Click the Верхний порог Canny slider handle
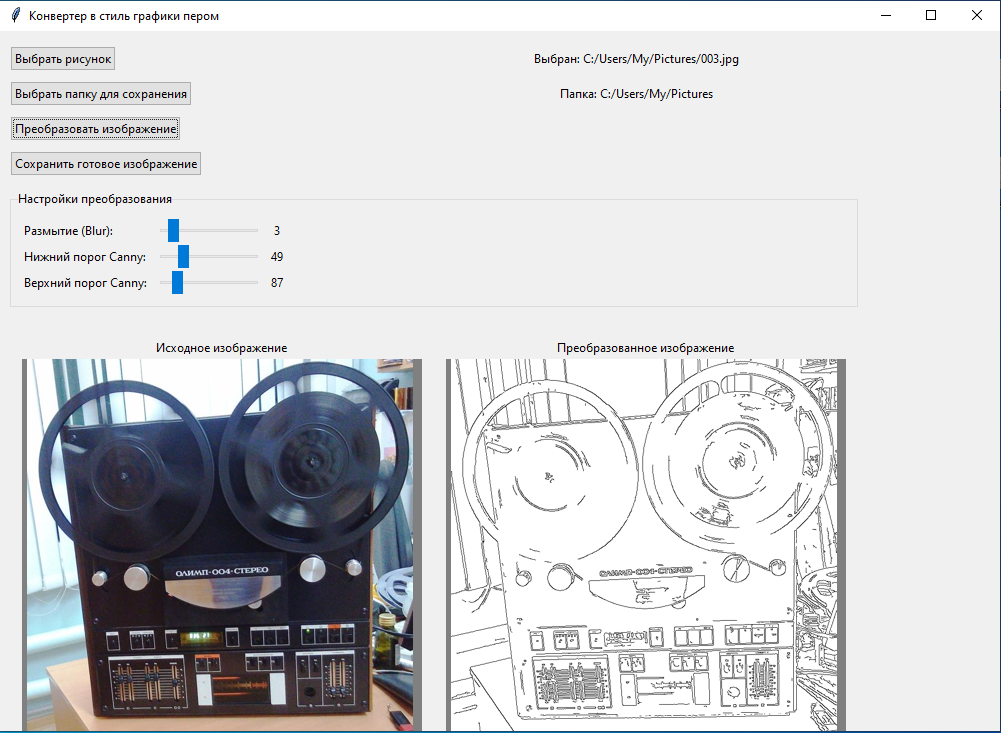This screenshot has height=733, width=1001. (177, 283)
